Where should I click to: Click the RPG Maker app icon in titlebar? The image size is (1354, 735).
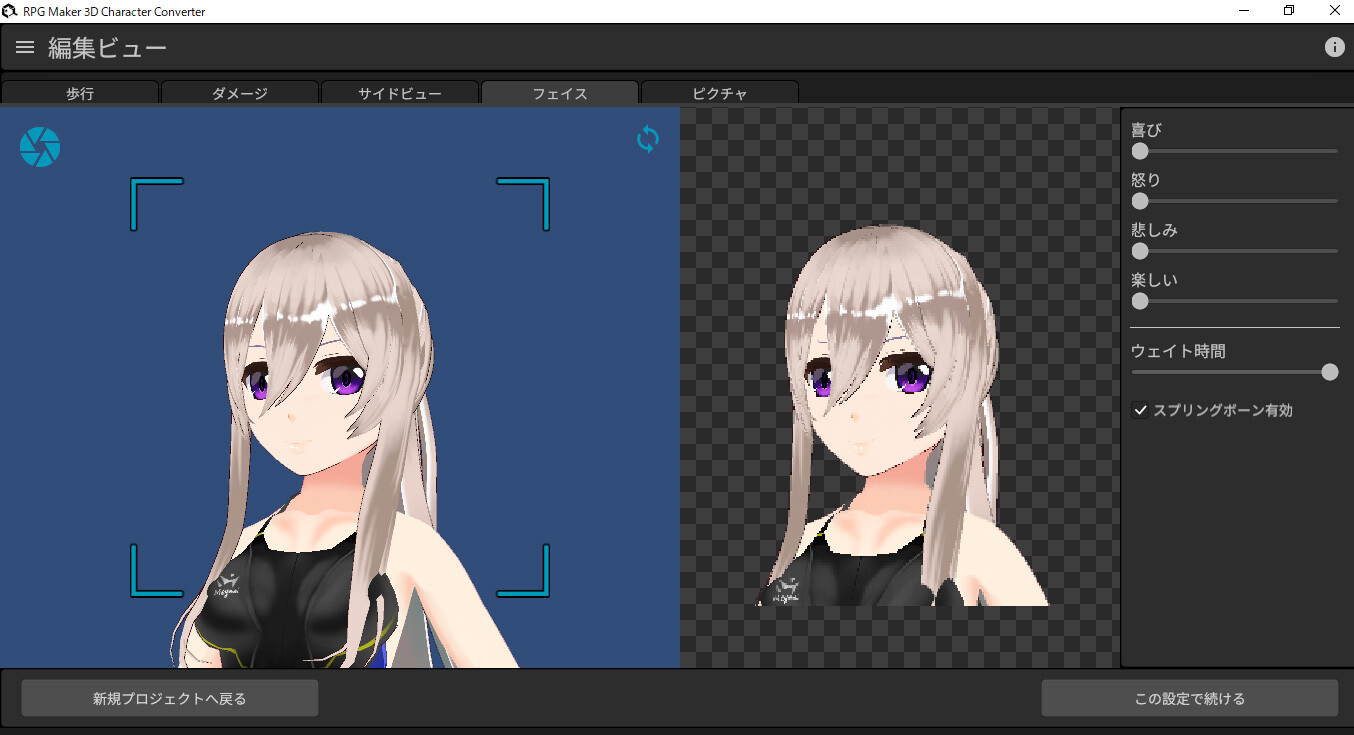pyautogui.click(x=10, y=10)
